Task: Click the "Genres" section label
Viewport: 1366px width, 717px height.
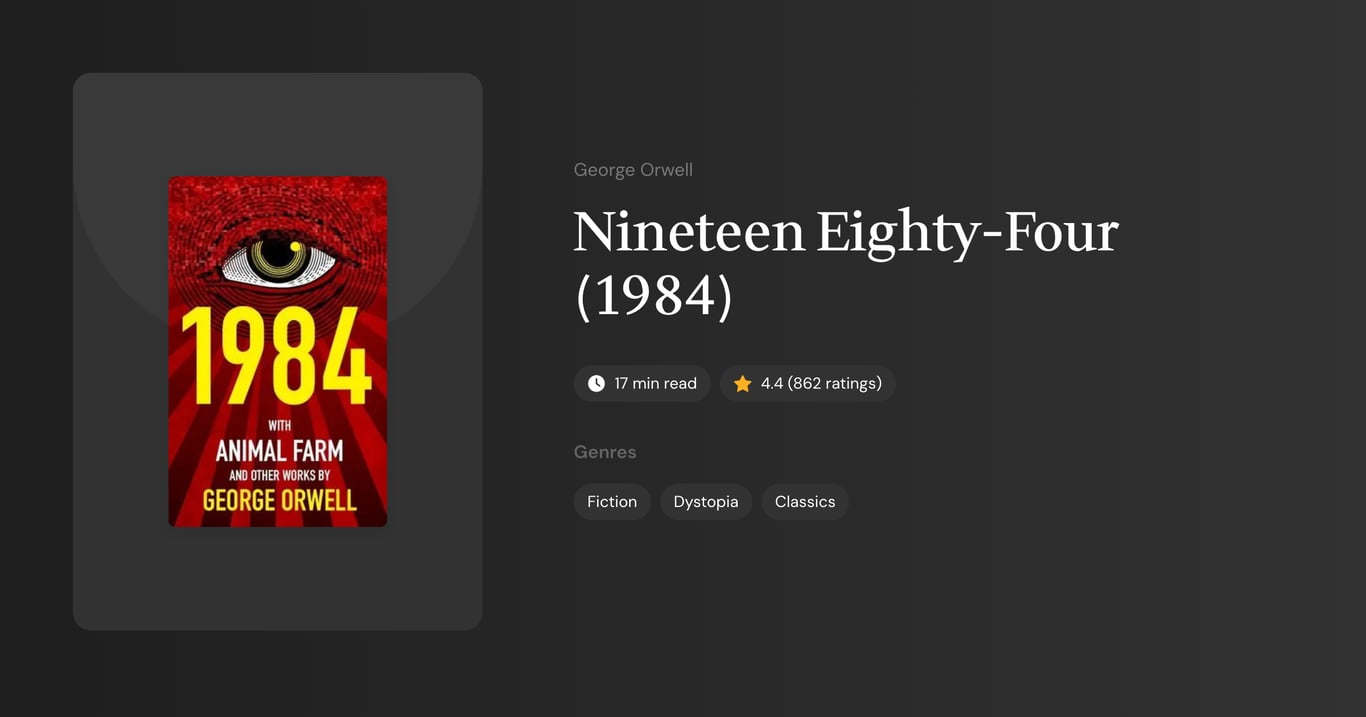Action: [x=605, y=451]
